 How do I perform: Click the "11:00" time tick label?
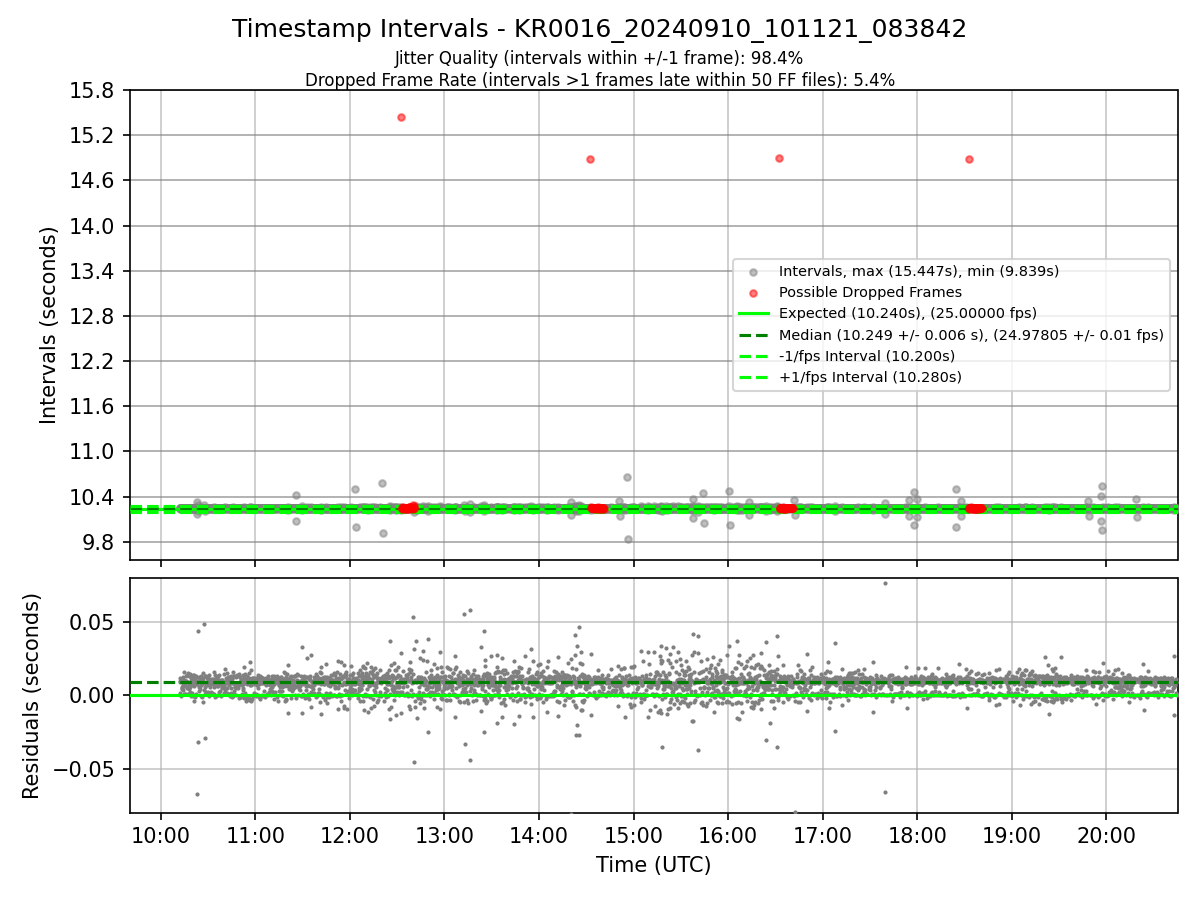click(255, 835)
